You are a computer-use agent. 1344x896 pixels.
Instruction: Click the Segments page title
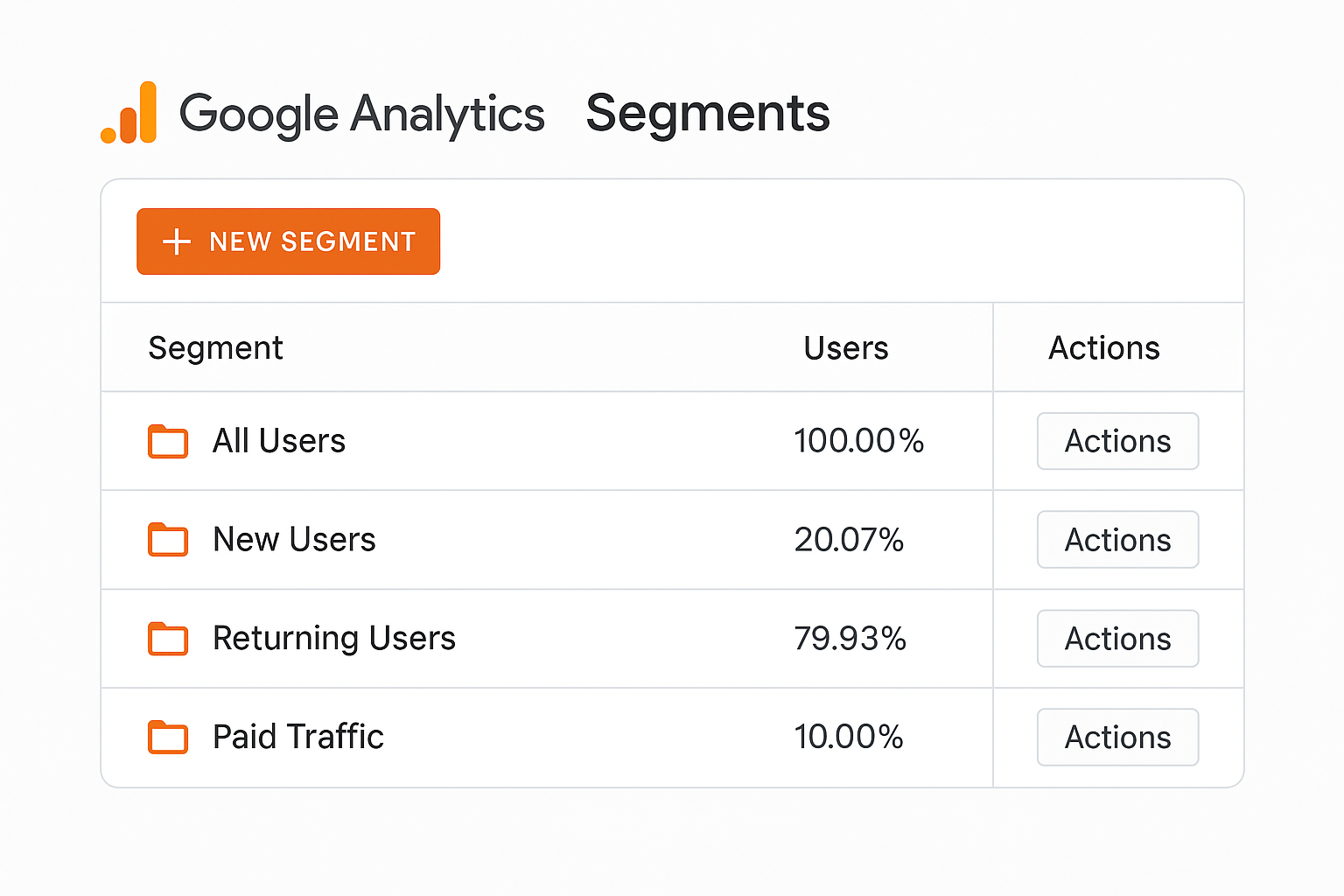(707, 113)
